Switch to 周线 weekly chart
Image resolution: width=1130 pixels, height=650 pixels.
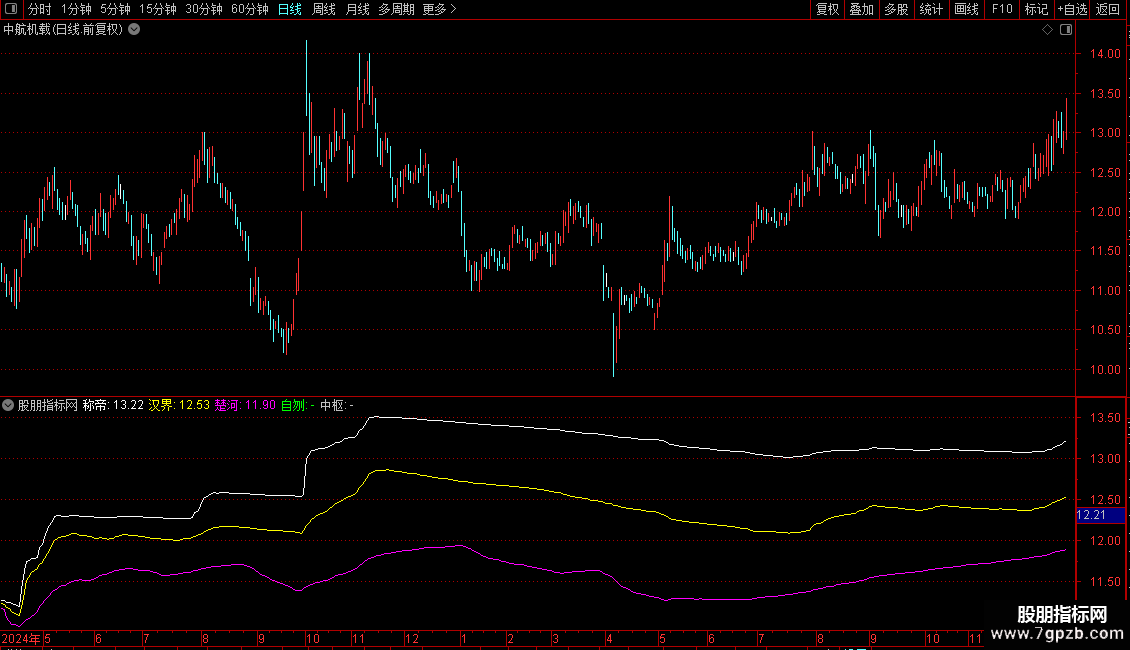pyautogui.click(x=324, y=9)
